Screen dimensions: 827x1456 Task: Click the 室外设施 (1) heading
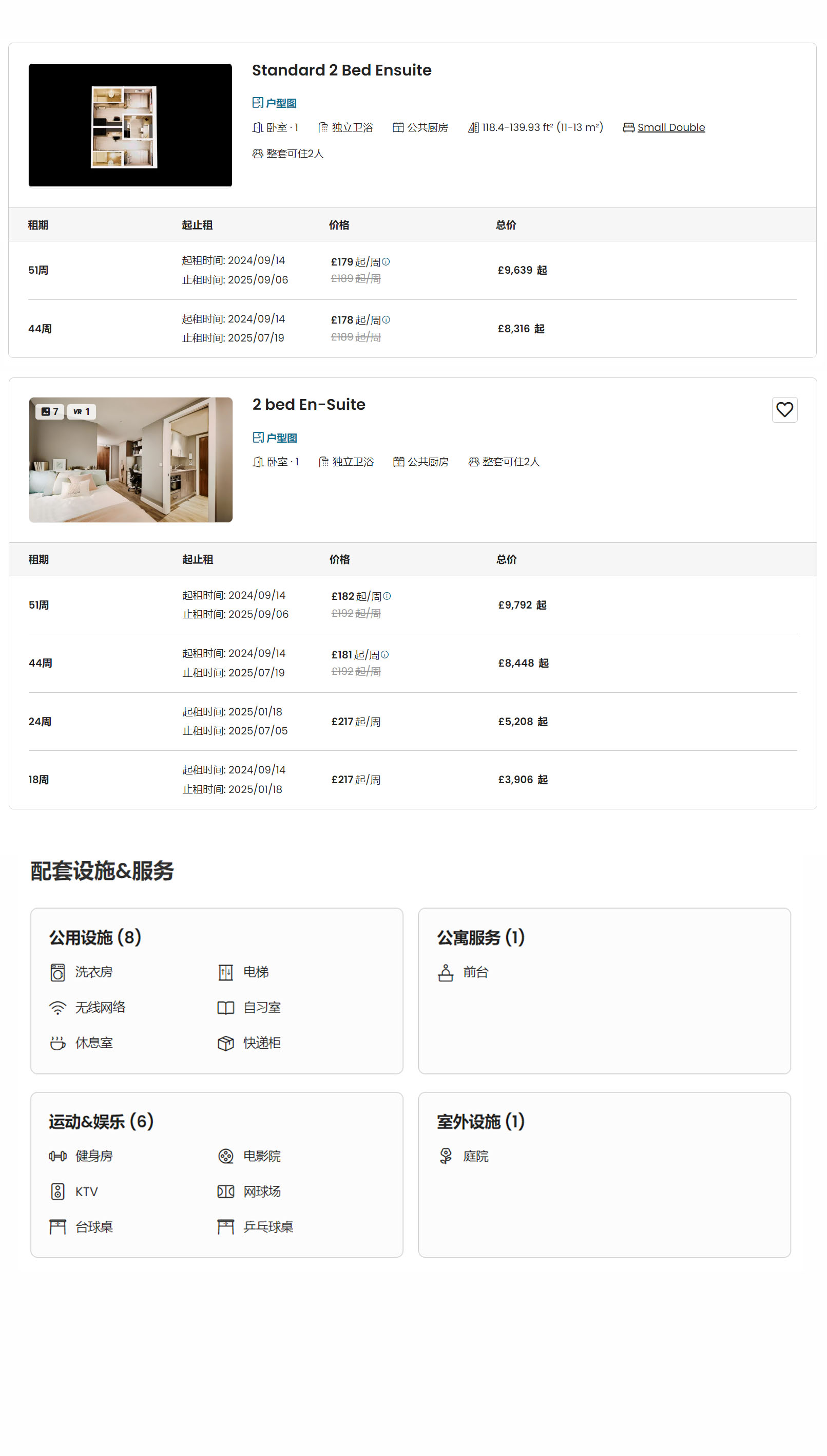tap(480, 1121)
